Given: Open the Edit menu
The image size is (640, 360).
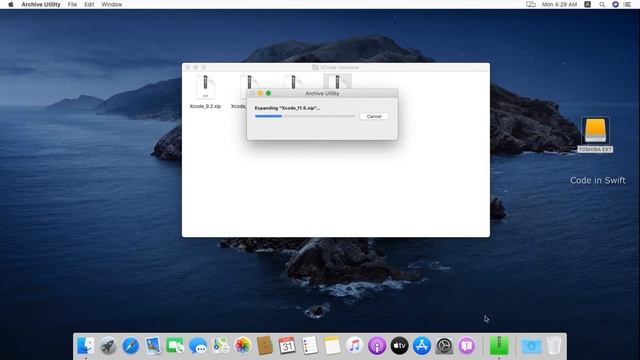Looking at the screenshot, I should [x=89, y=4].
